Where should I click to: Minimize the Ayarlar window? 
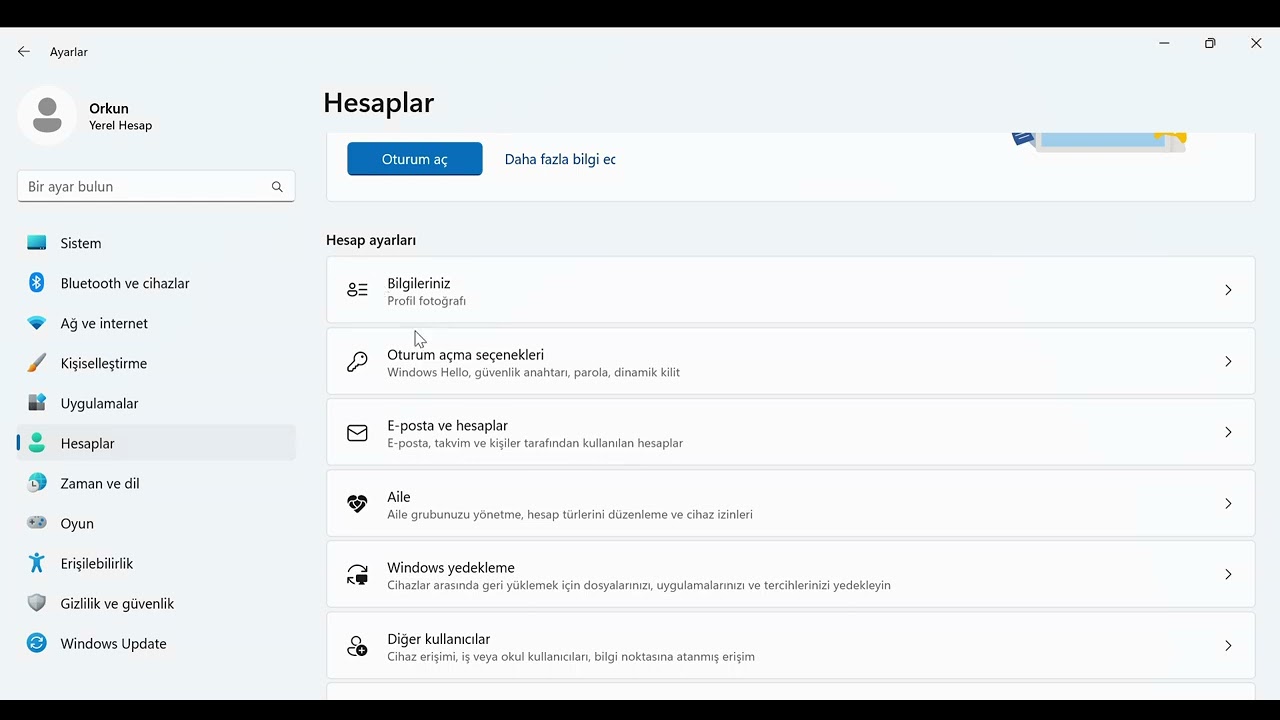coord(1164,43)
